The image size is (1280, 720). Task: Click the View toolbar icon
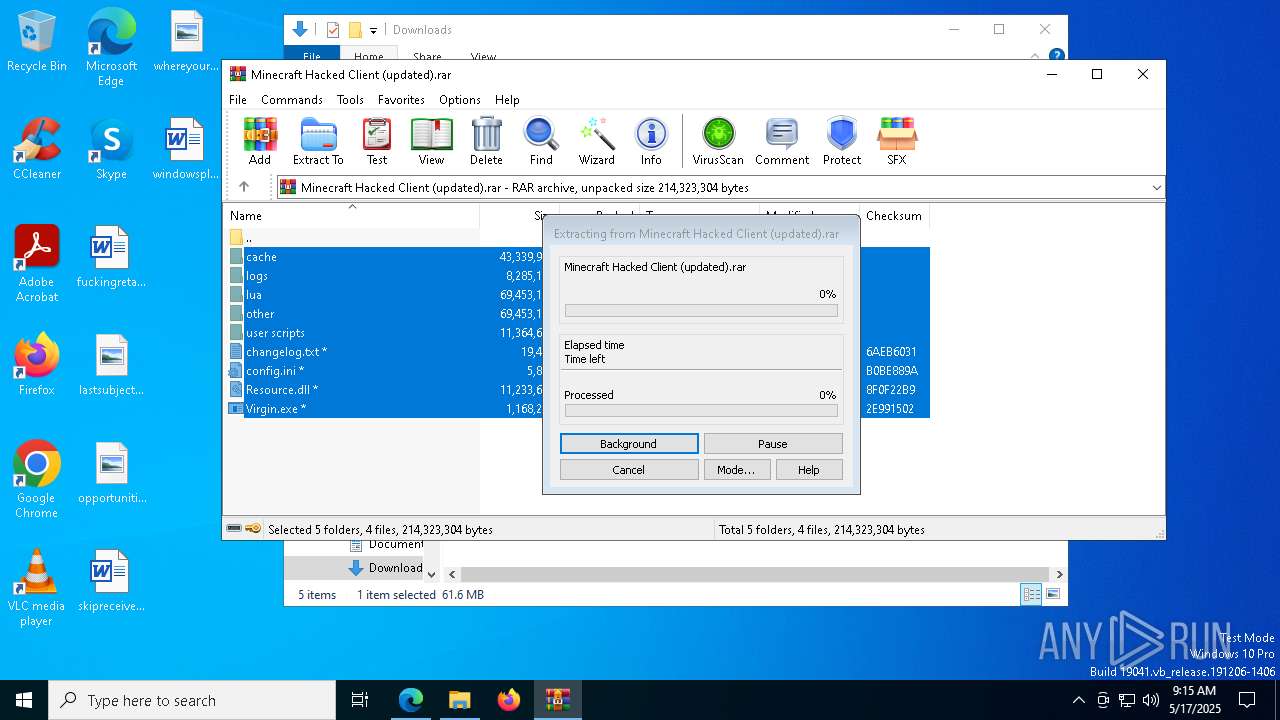[x=431, y=141]
